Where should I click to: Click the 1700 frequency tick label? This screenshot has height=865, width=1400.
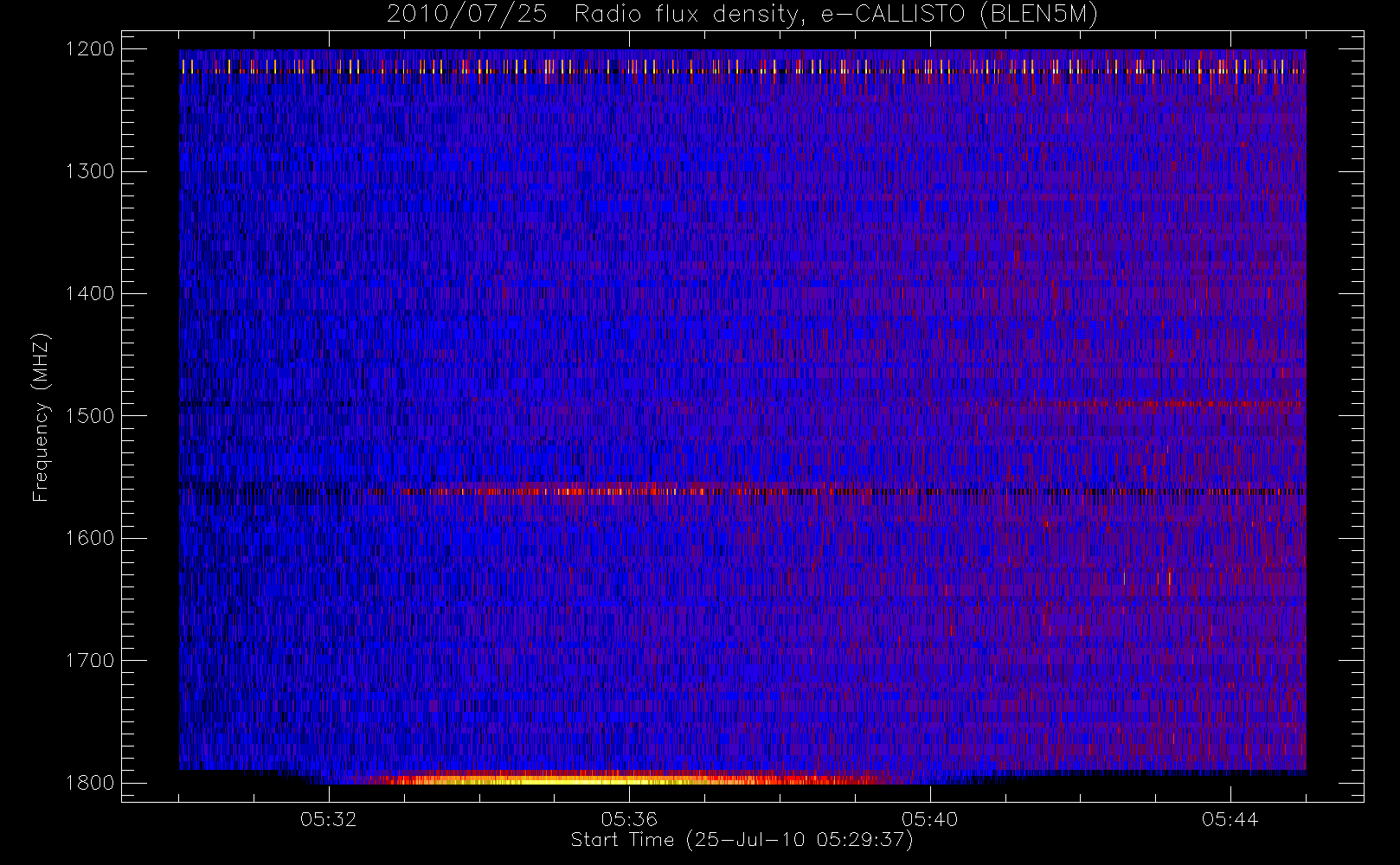(90, 661)
